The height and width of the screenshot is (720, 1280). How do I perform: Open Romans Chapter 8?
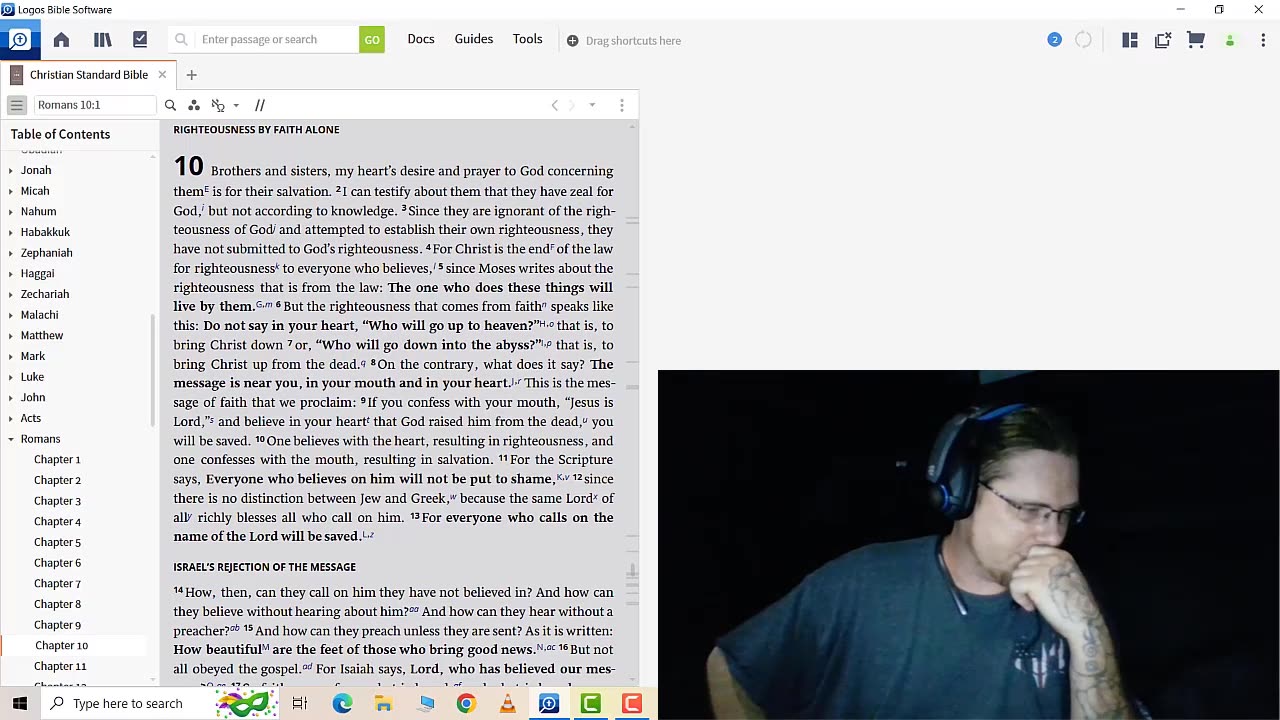tap(57, 604)
